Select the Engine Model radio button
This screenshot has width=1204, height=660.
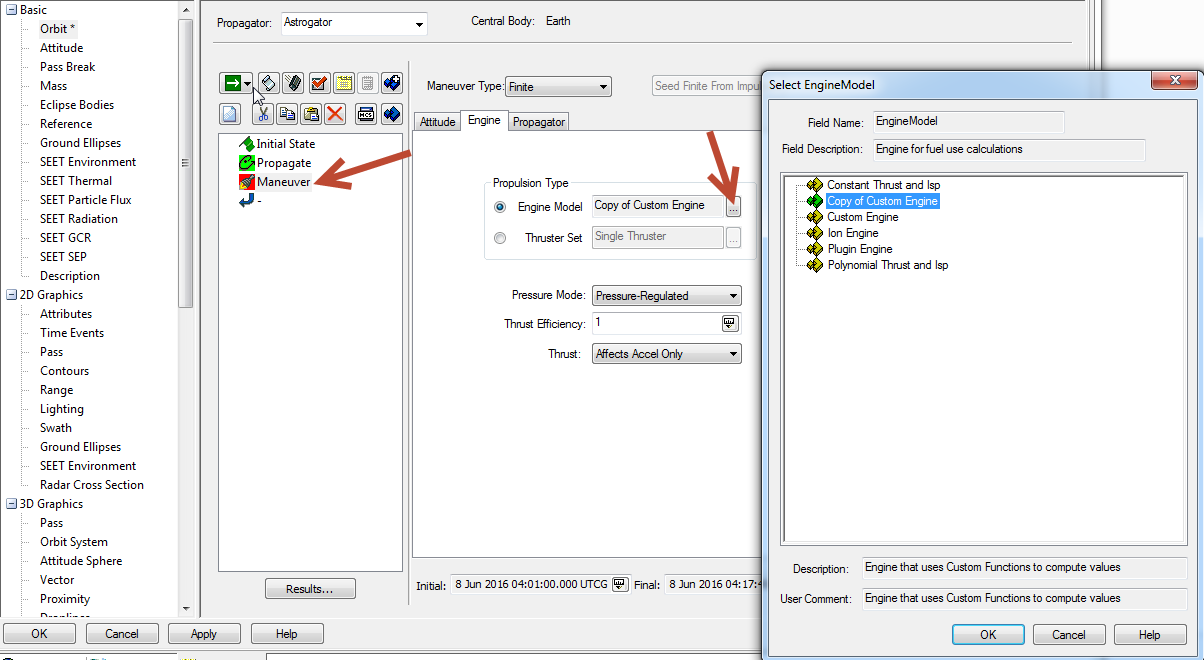click(500, 208)
